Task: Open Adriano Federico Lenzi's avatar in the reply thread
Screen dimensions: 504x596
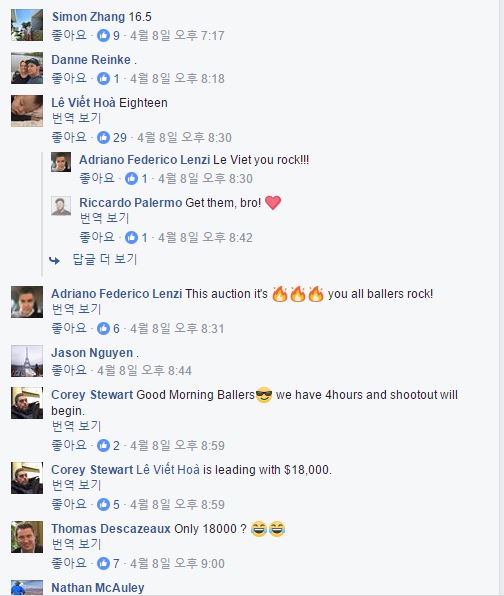Action: point(61,162)
